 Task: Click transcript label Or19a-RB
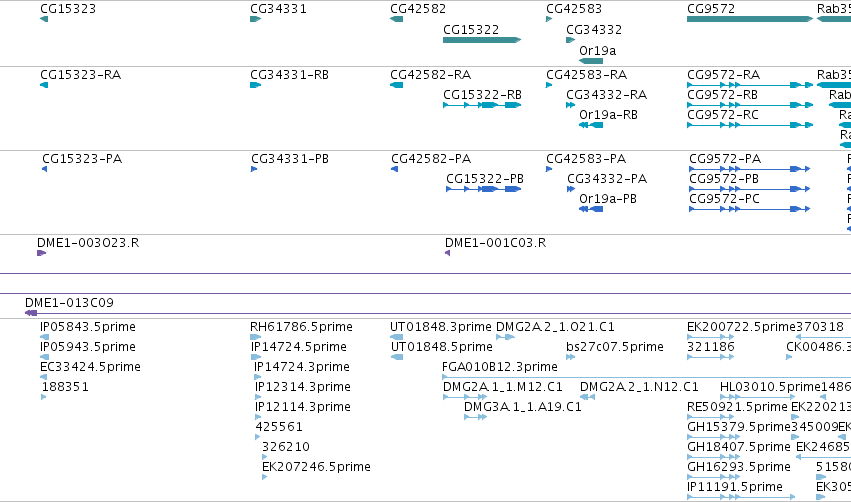pyautogui.click(x=608, y=115)
